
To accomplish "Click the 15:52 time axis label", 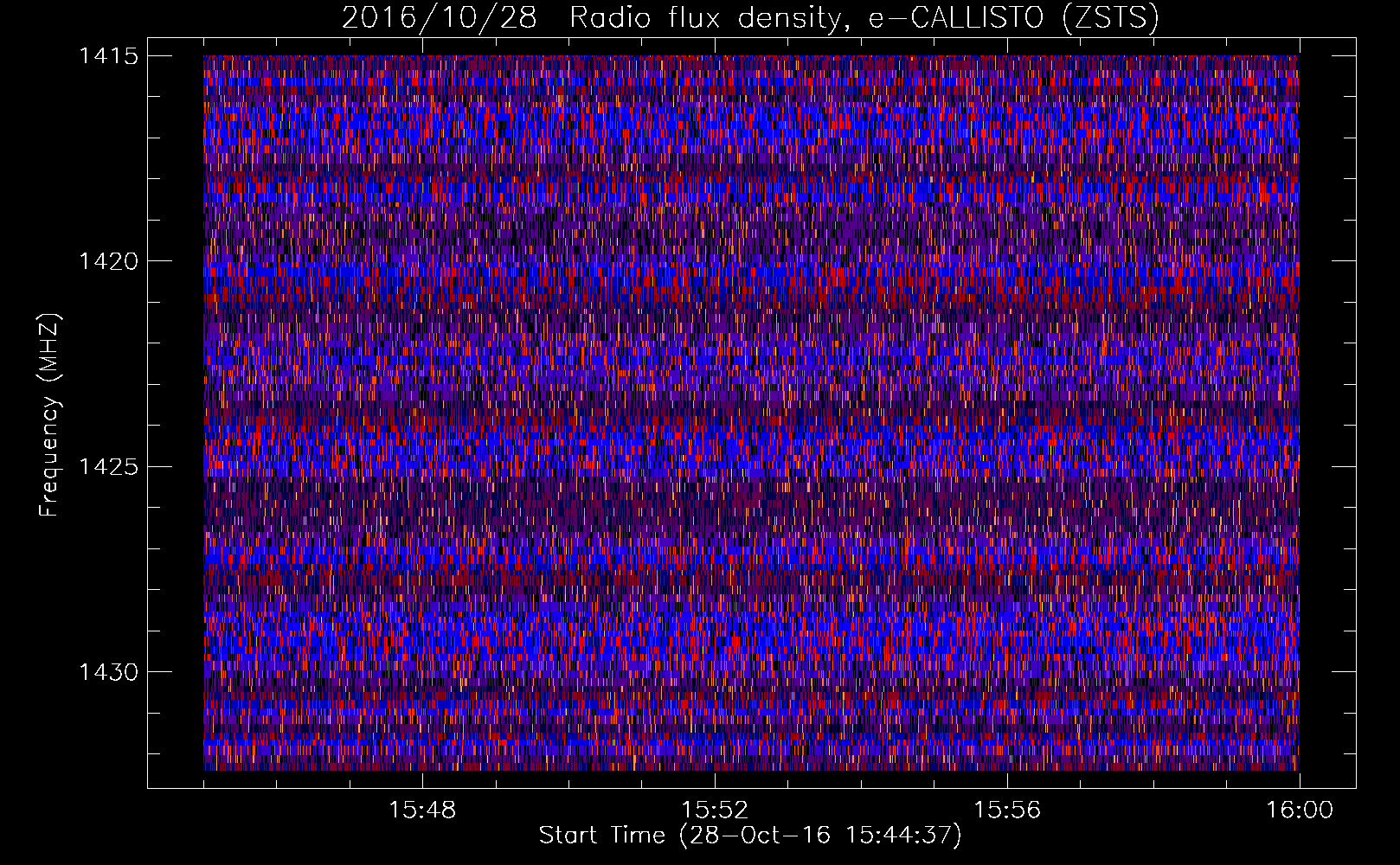I will click(x=715, y=811).
